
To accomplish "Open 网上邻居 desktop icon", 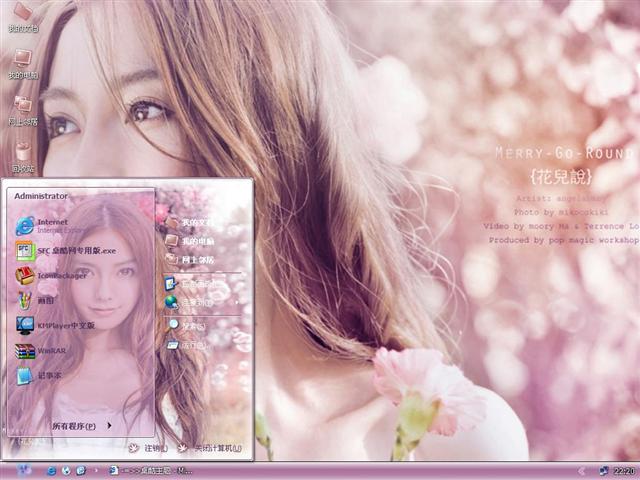I will [22, 110].
